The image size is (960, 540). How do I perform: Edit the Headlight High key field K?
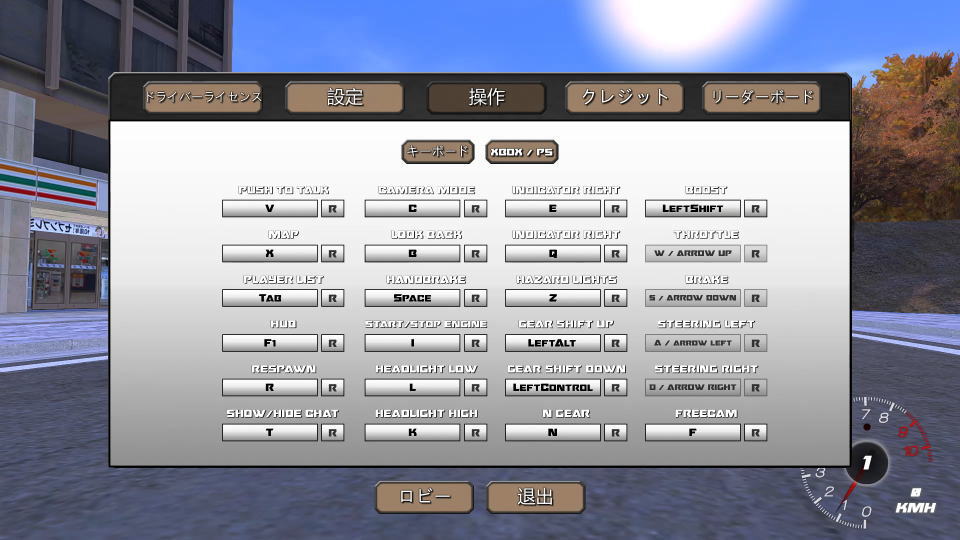[x=412, y=433]
